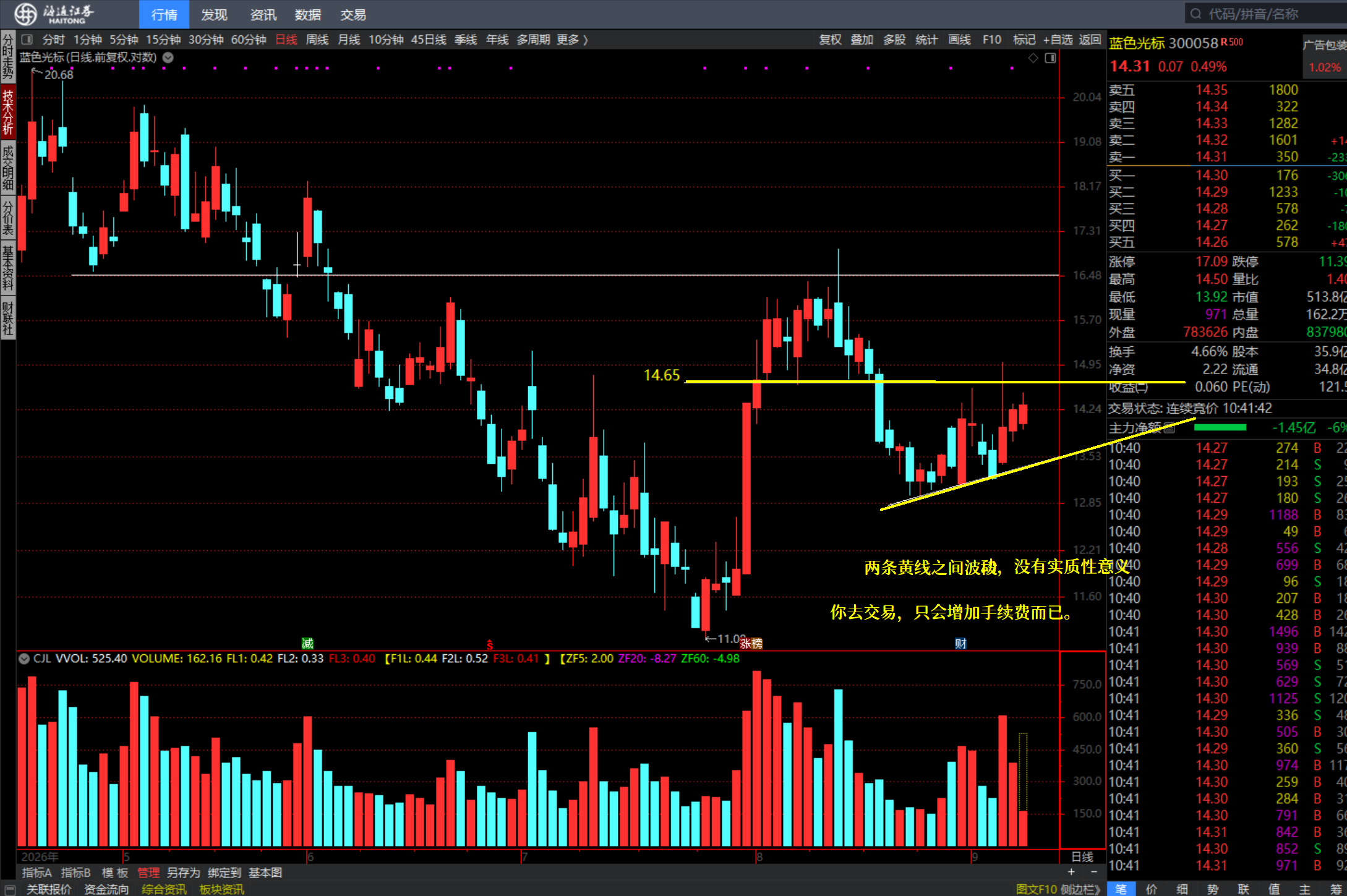Click the plus zoom-in icon below volume chart

pos(1071,872)
